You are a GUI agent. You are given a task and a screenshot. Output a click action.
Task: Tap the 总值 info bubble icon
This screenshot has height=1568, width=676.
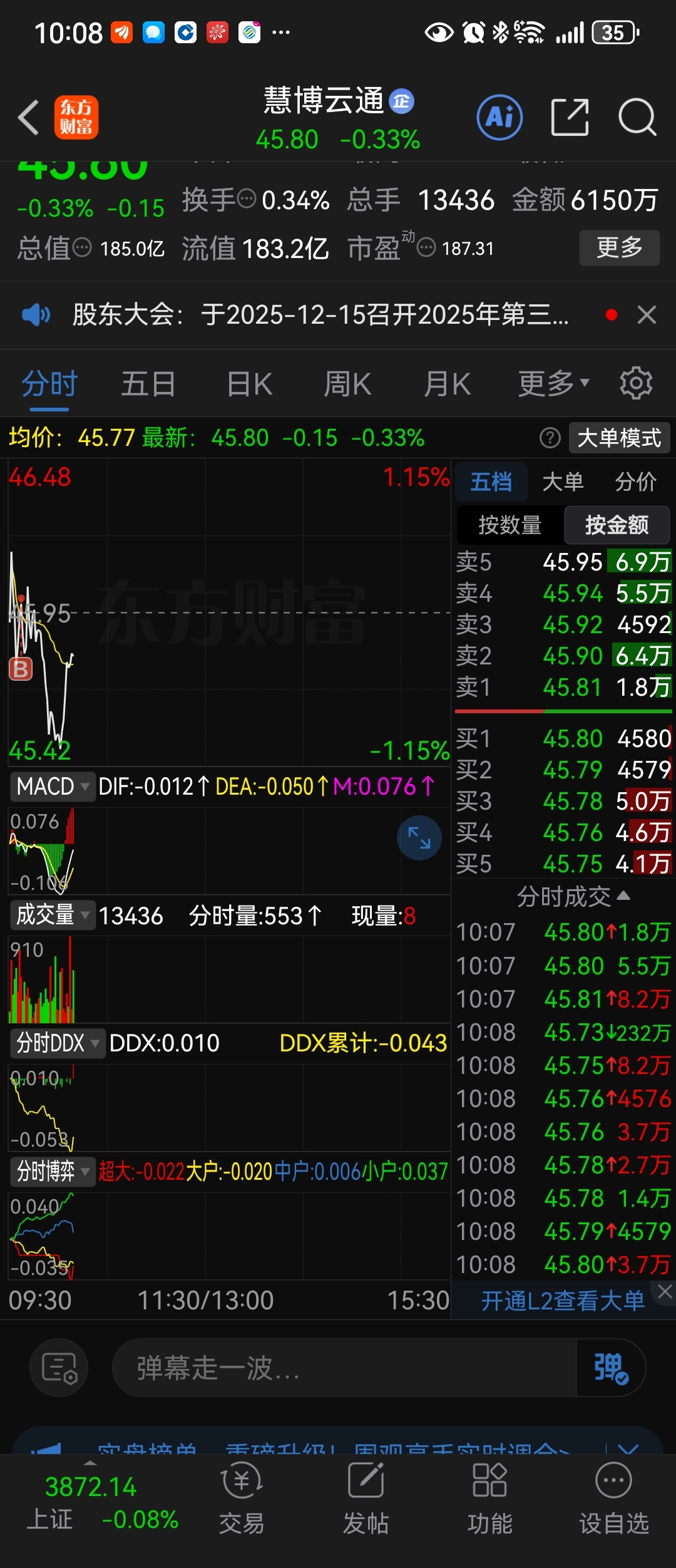point(82,248)
